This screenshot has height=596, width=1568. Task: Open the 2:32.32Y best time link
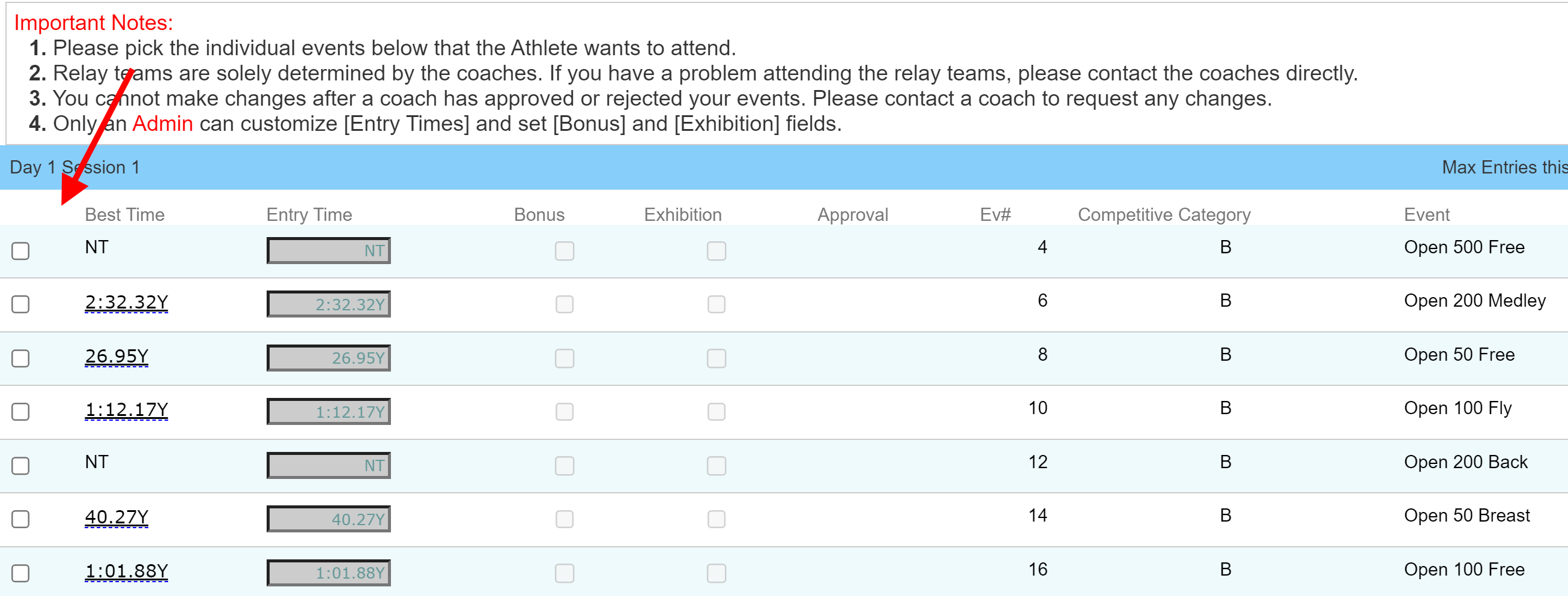[126, 303]
